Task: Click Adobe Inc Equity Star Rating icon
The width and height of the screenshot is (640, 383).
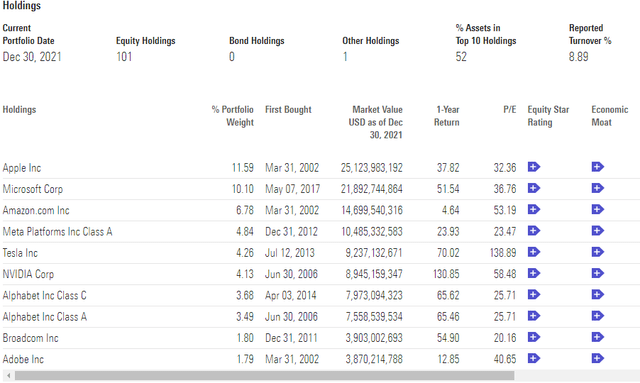Action: tap(533, 358)
